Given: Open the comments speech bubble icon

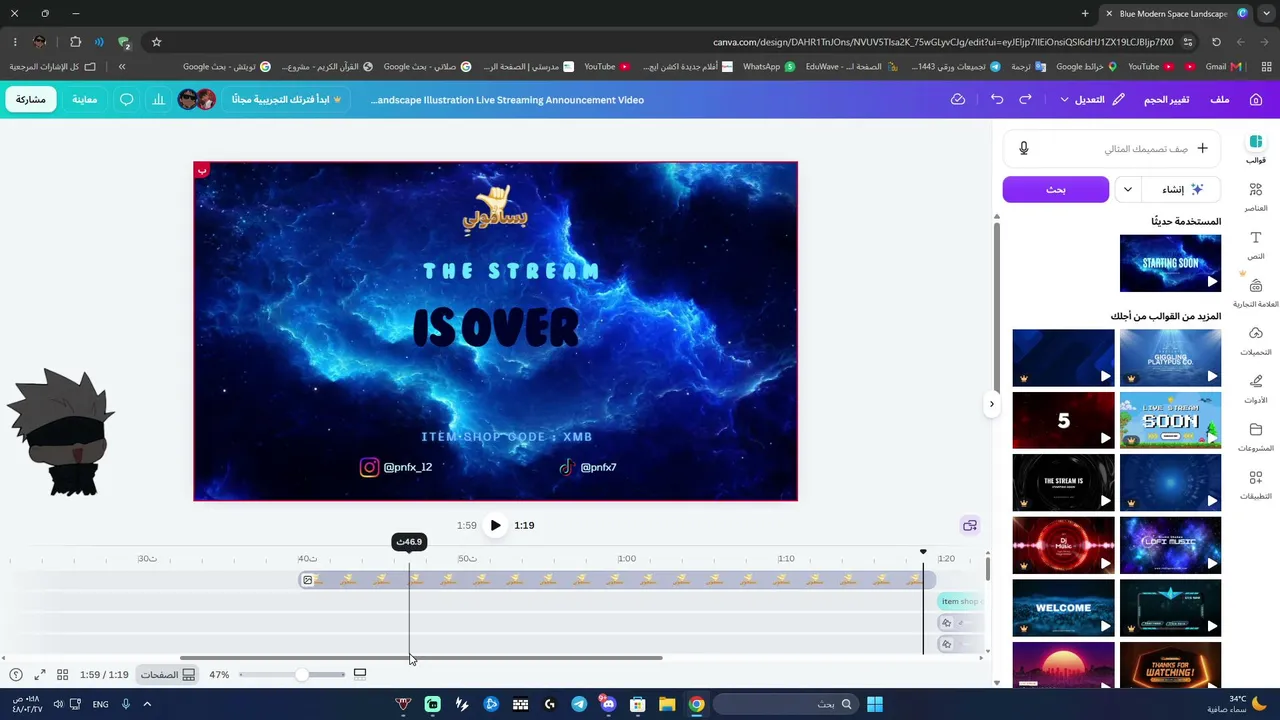Looking at the screenshot, I should point(127,100).
